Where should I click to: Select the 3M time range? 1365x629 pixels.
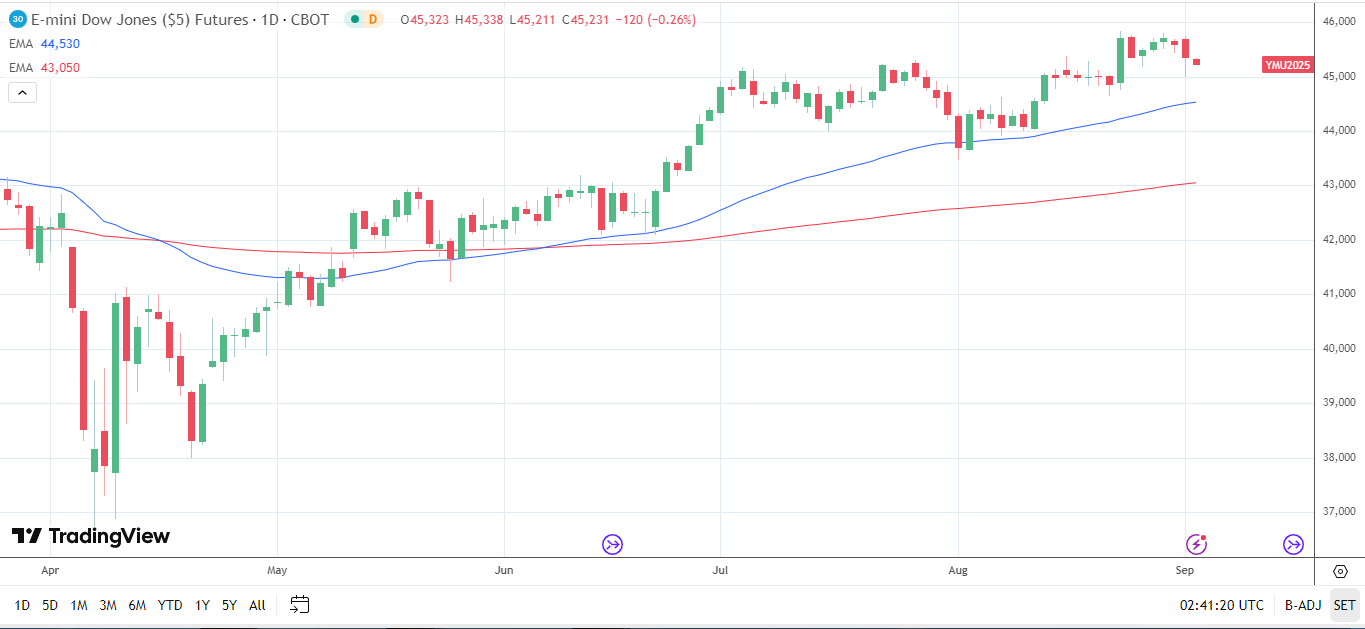[108, 605]
